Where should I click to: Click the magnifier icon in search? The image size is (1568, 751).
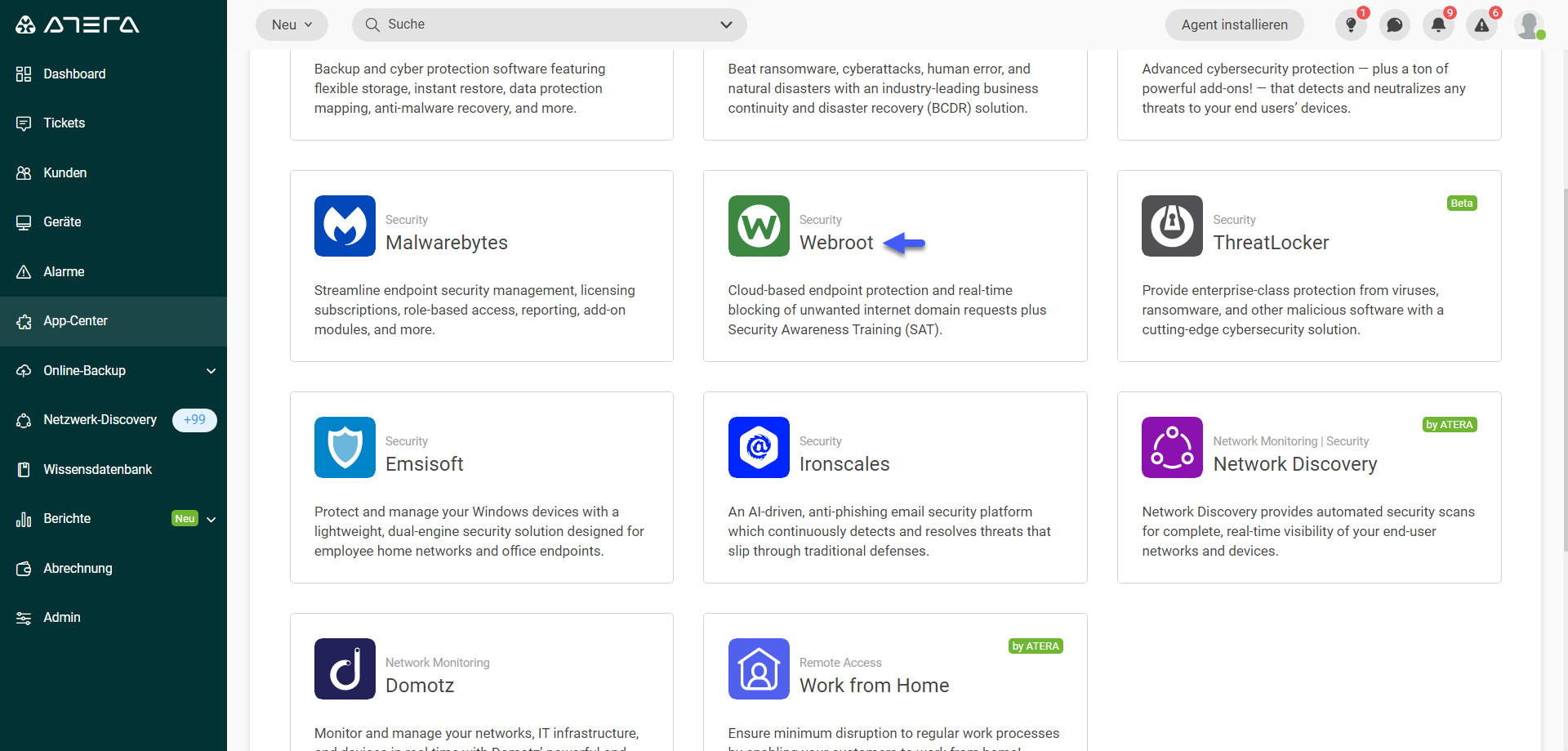coord(372,25)
